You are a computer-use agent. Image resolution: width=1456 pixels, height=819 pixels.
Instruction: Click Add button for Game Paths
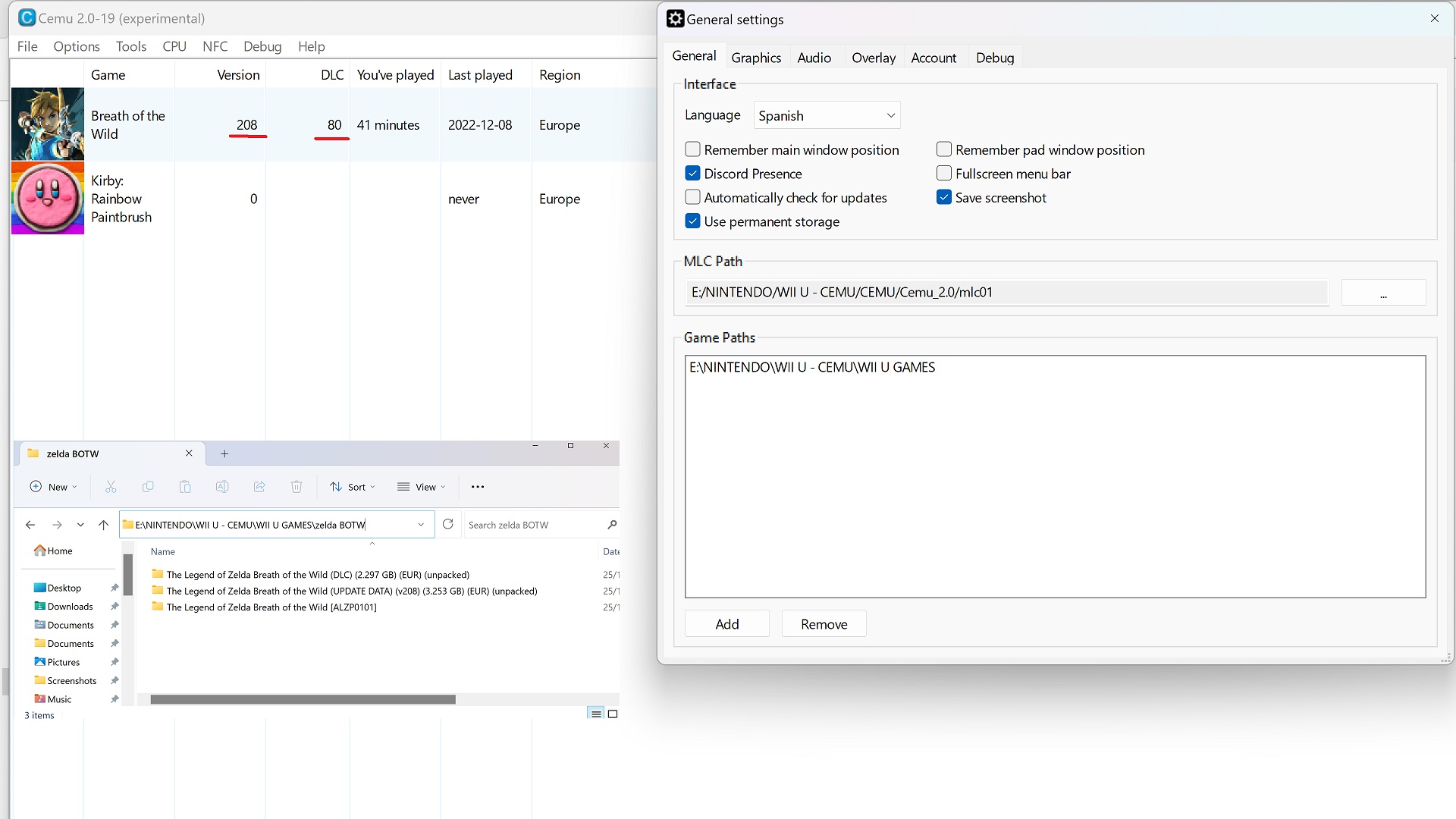[727, 624]
